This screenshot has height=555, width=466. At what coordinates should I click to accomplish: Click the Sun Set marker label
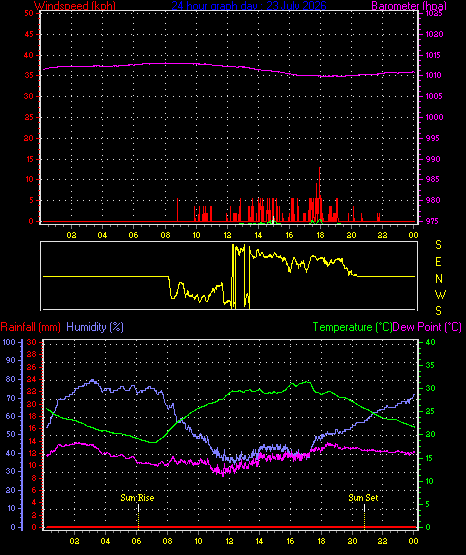coord(363,498)
